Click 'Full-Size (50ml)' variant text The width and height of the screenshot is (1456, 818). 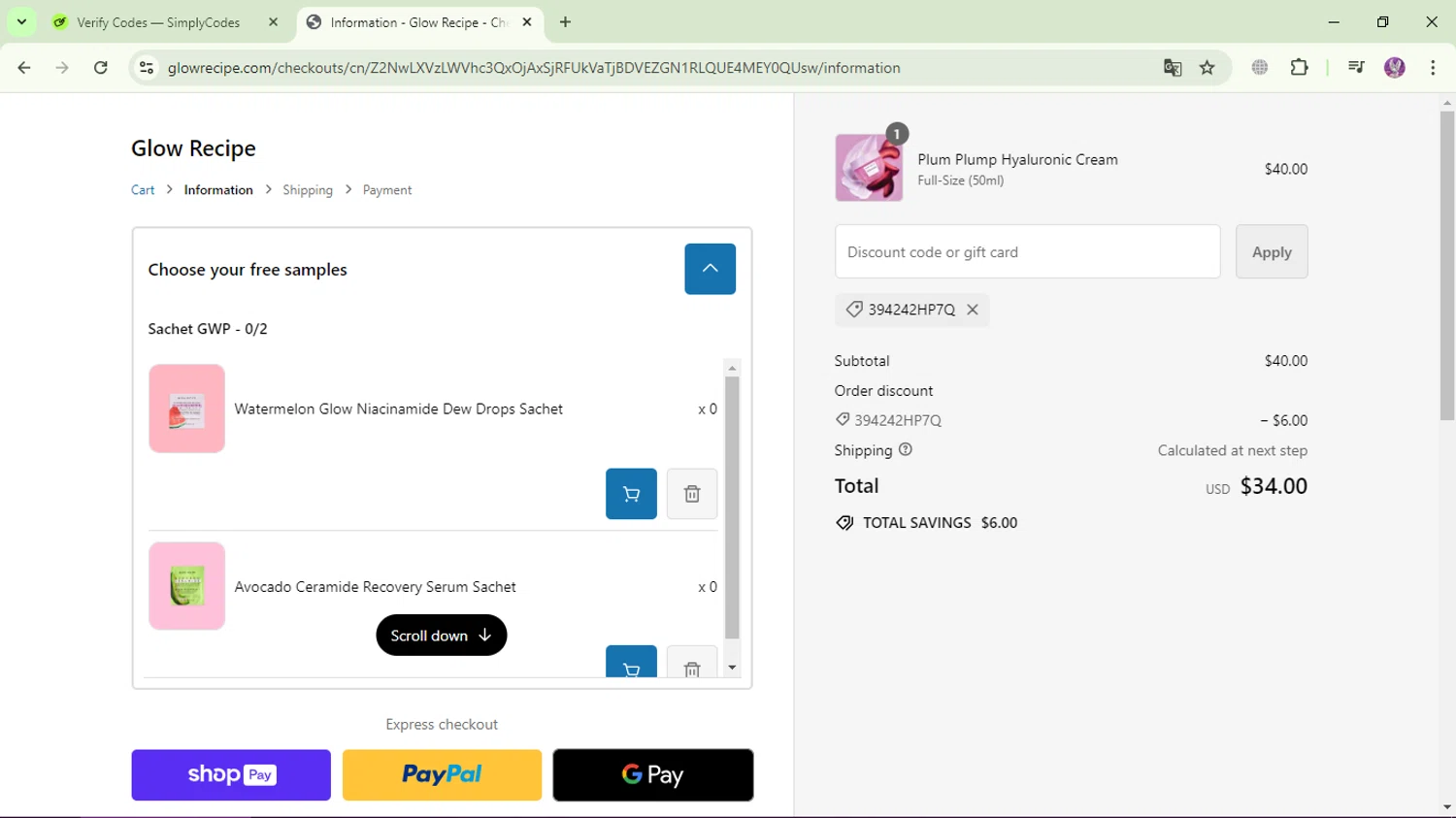pos(961,180)
